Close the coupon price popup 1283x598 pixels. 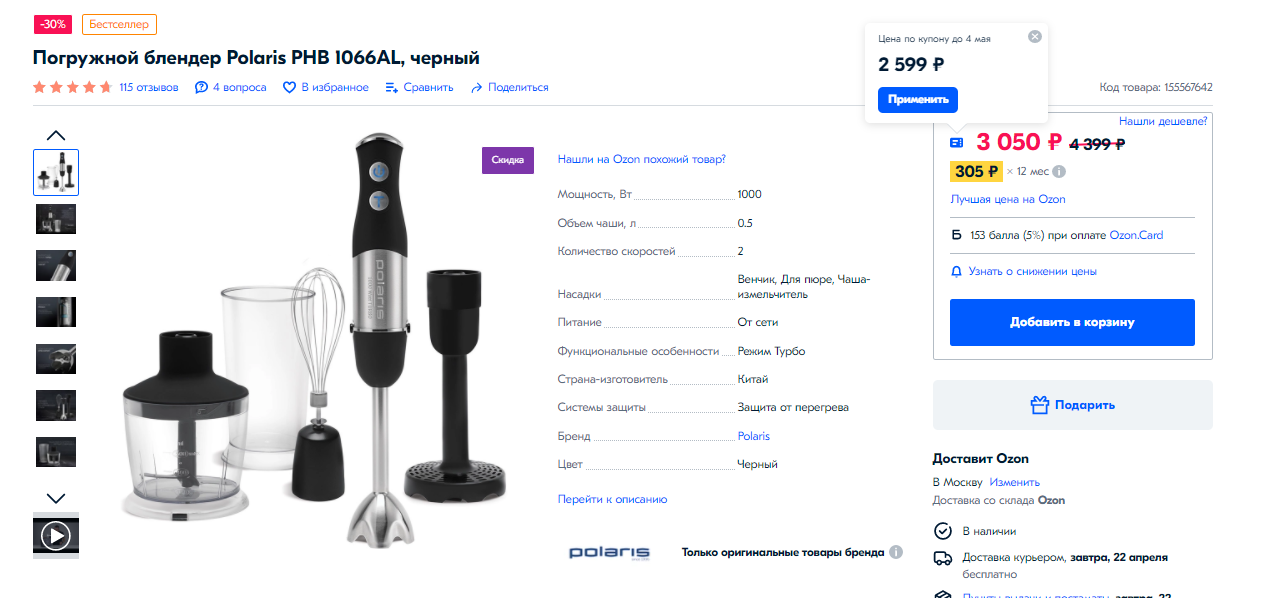pos(1035,37)
